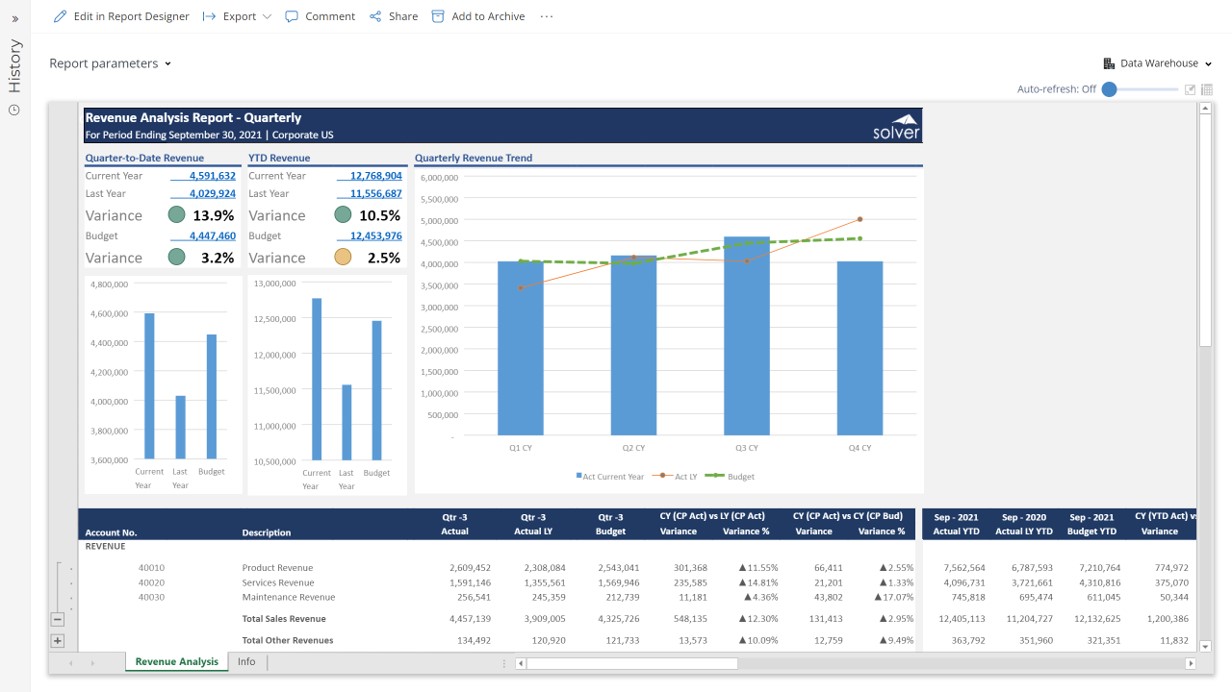Click the Add to Archive box icon
The image size is (1232, 692).
point(438,17)
